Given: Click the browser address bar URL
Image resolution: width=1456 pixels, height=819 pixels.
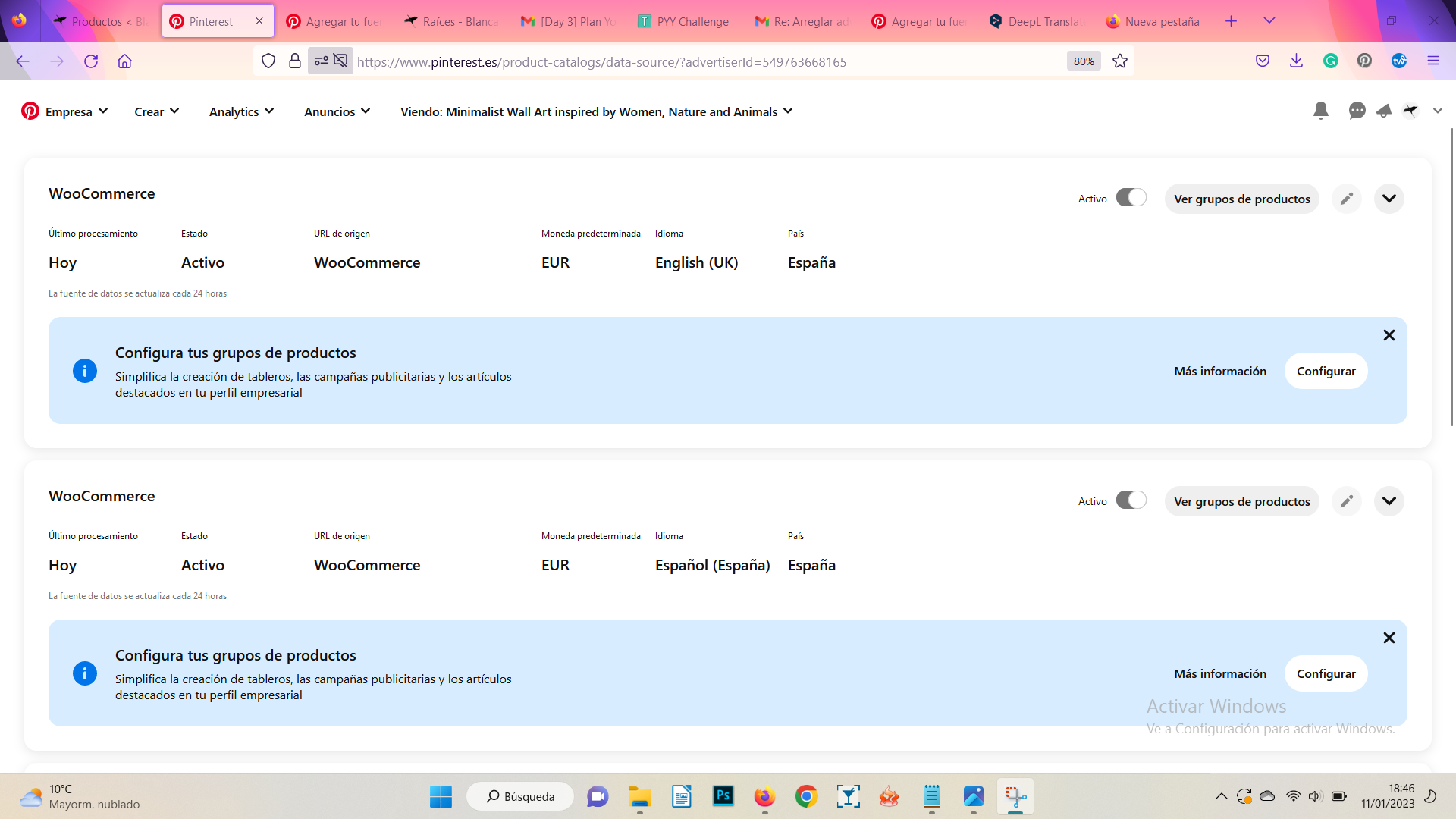Looking at the screenshot, I should click(601, 62).
